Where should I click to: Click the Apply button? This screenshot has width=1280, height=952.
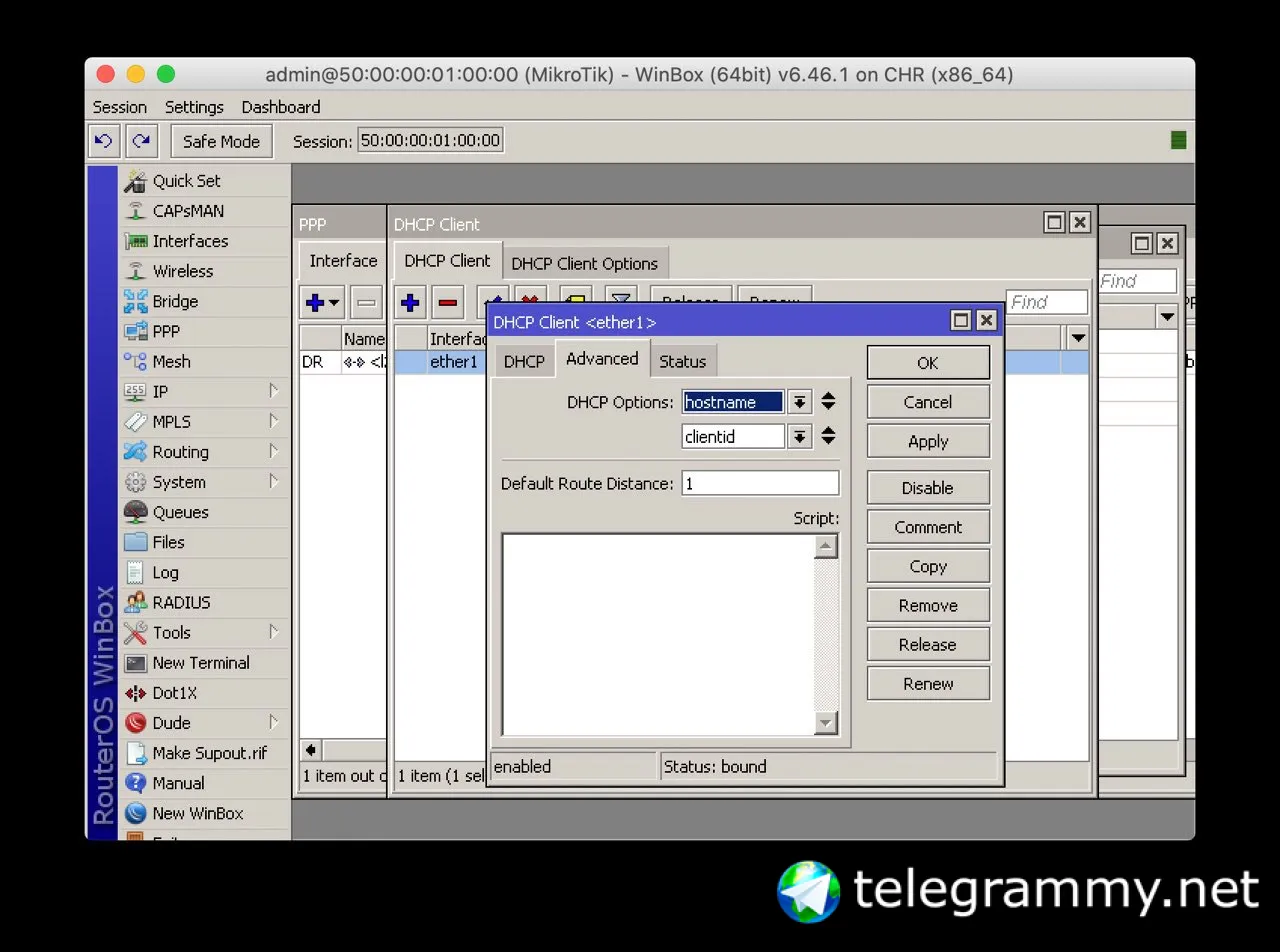928,441
